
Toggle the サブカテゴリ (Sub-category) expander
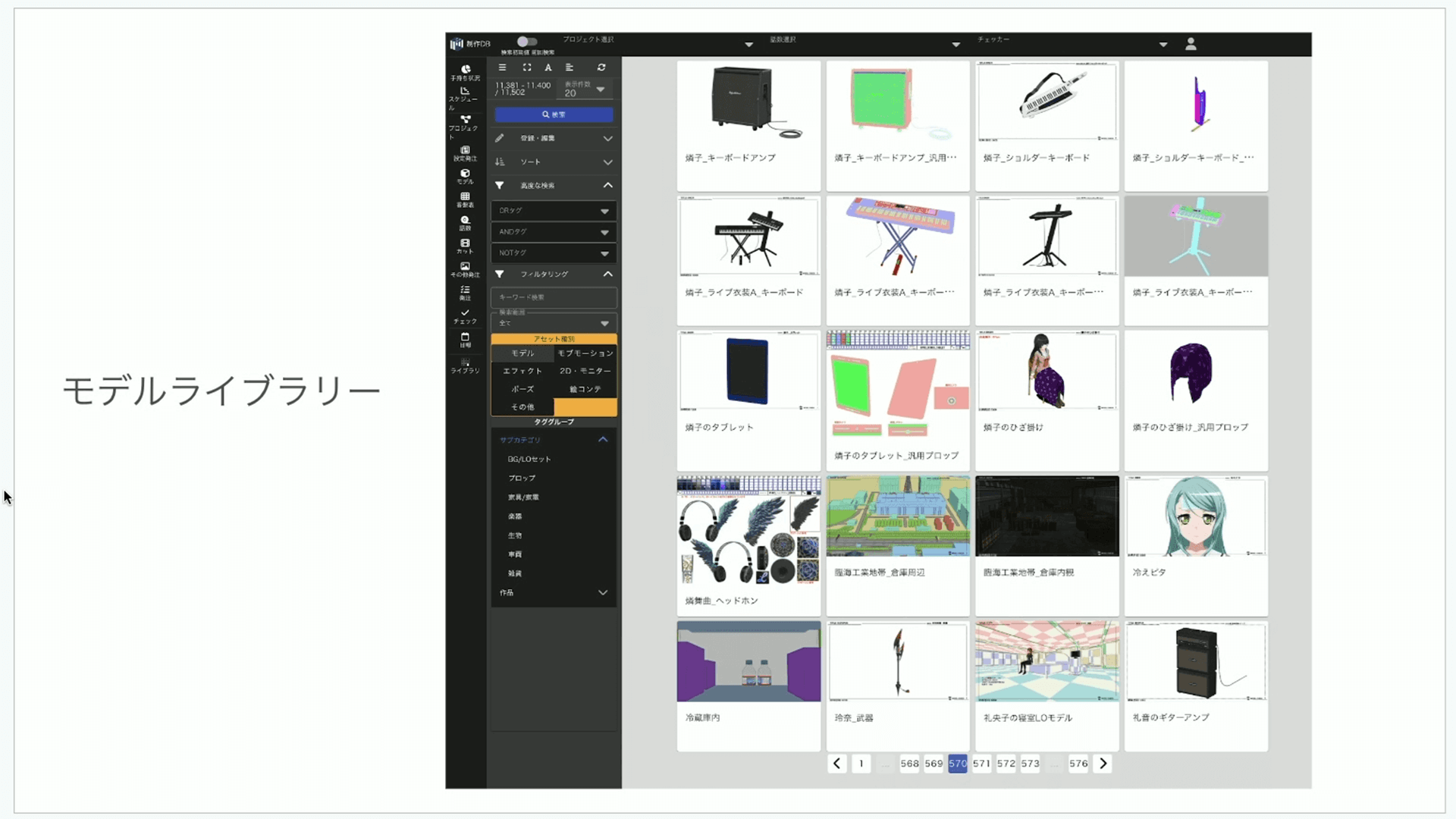click(603, 439)
